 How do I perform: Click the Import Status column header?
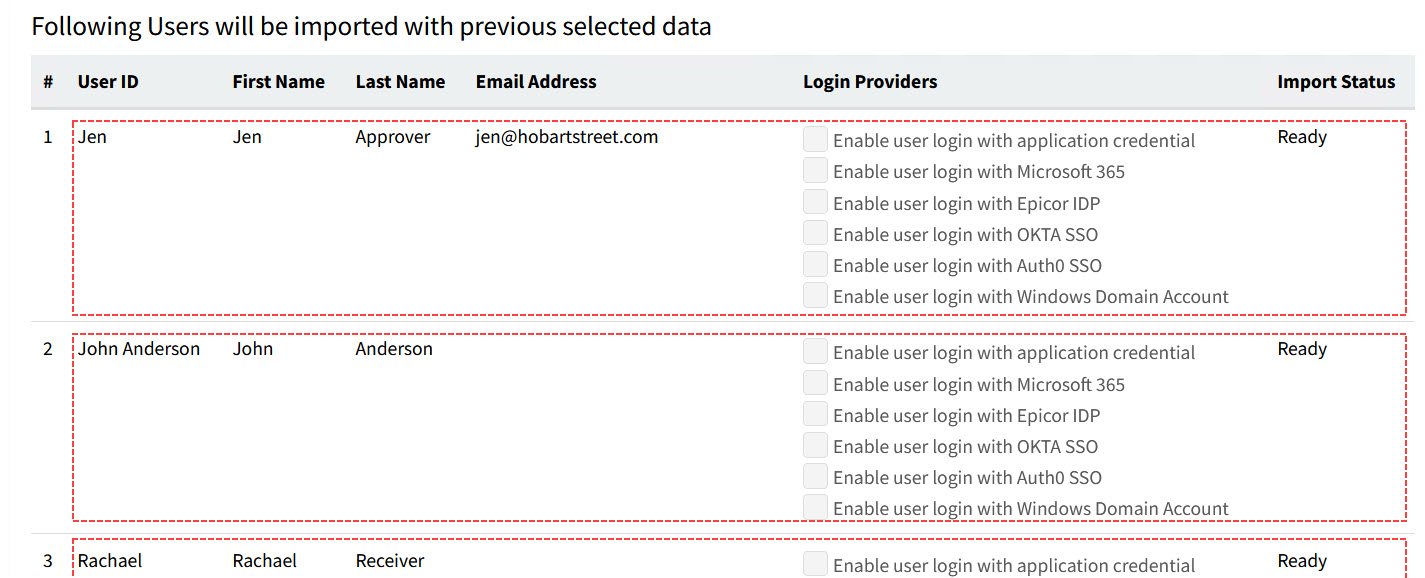pos(1335,82)
